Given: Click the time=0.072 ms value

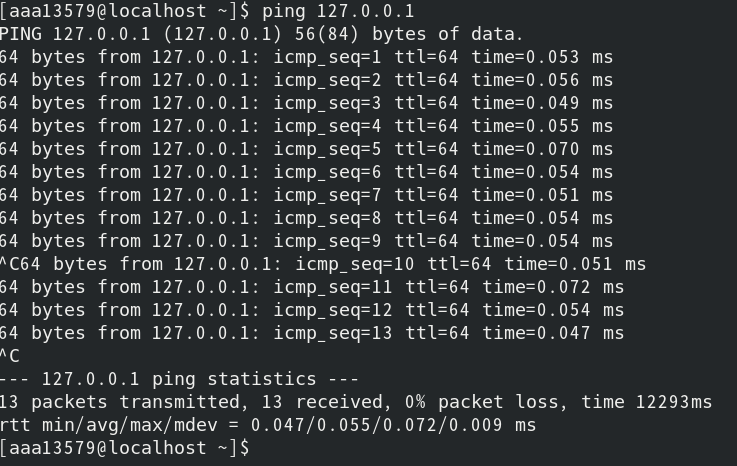Looking at the screenshot, I should point(553,287).
